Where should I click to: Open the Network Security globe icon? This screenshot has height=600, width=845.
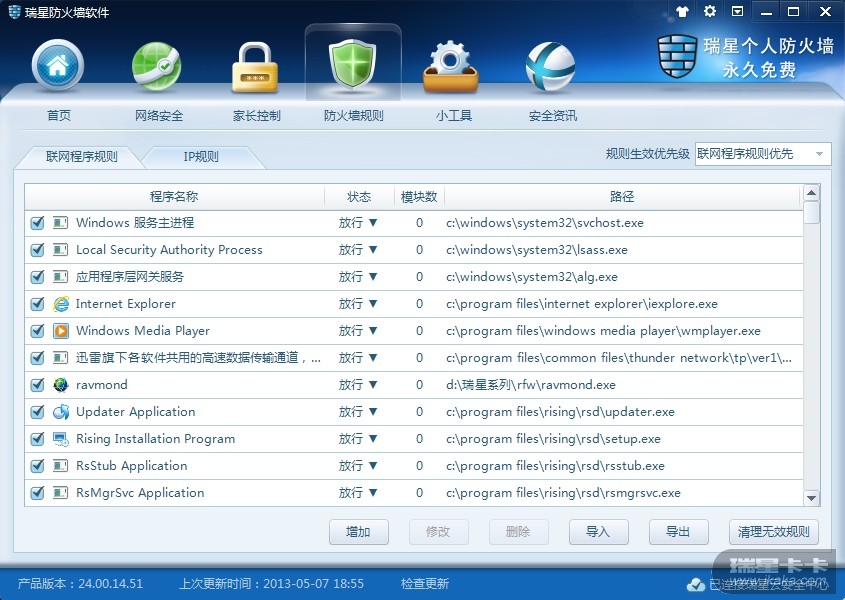(x=157, y=66)
